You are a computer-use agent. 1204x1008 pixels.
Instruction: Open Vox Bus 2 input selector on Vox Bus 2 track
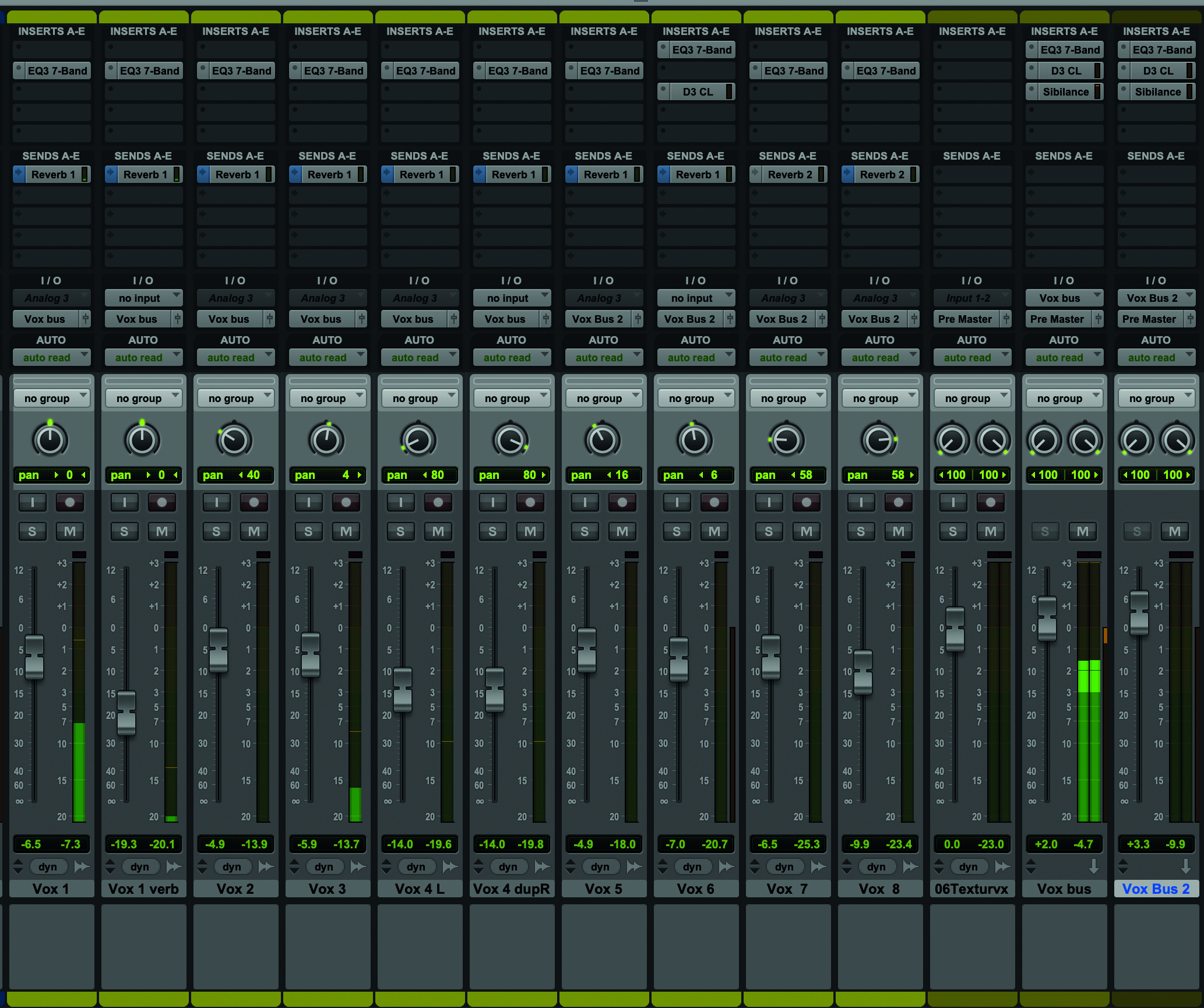click(1157, 298)
